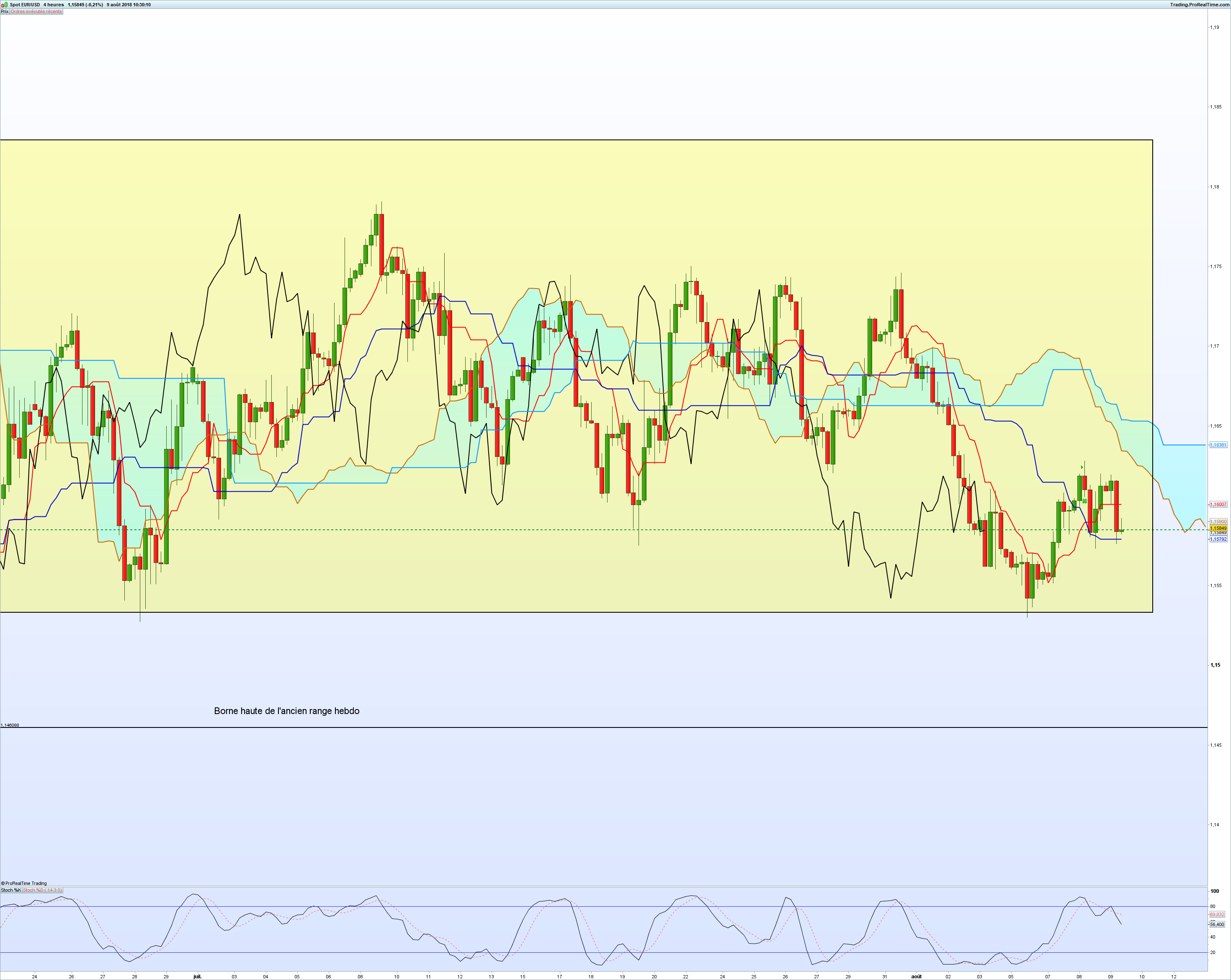Click the yellow 1,15849 current price tag
This screenshot has width=1231, height=980.
tap(1218, 528)
